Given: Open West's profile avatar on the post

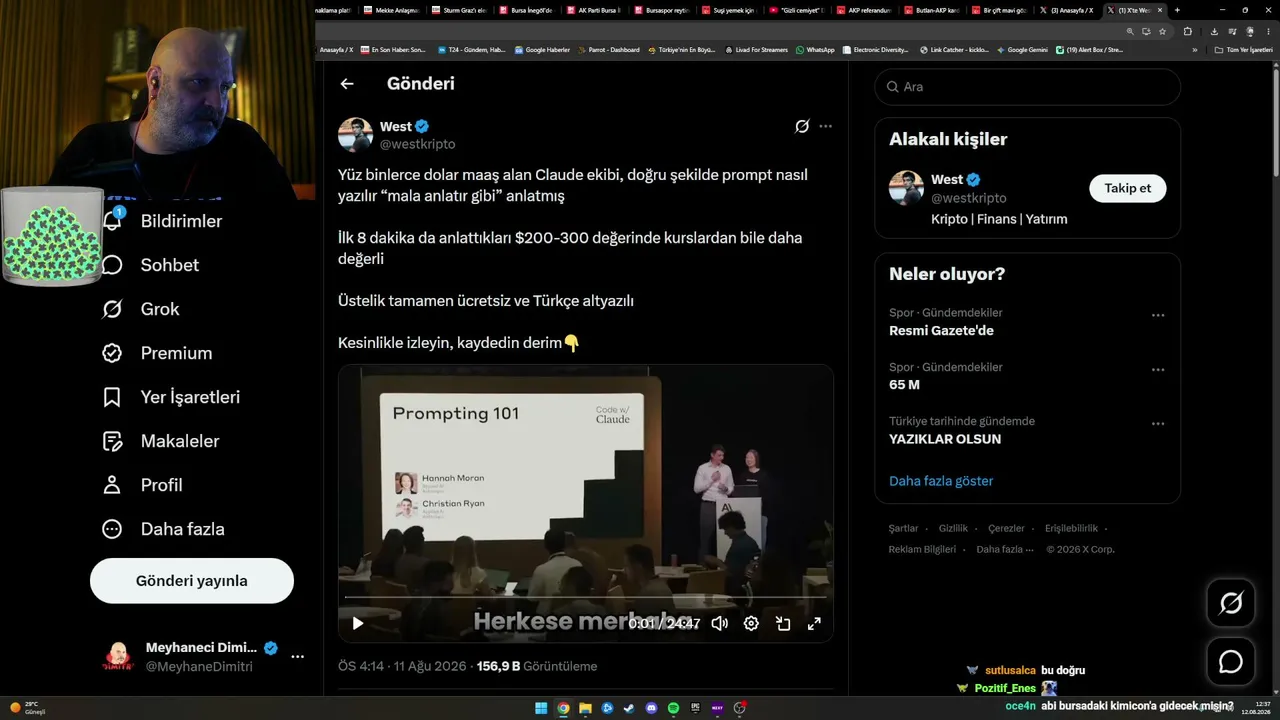Looking at the screenshot, I should tap(355, 135).
